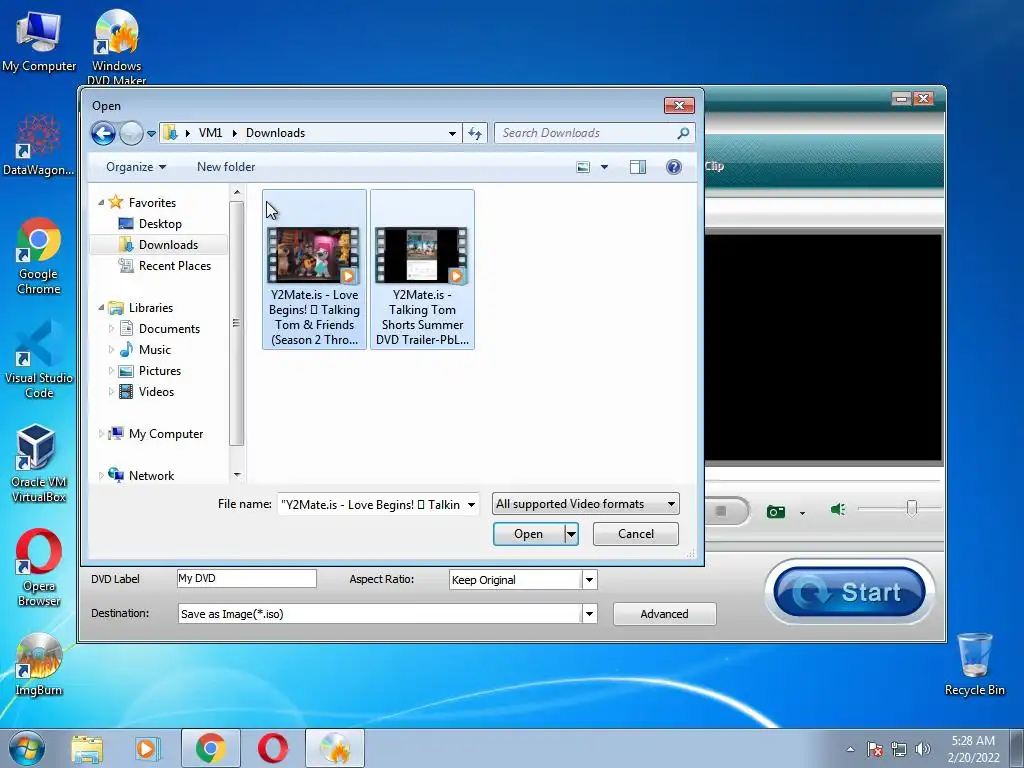The height and width of the screenshot is (768, 1024).
Task: Click the volume slider handle
Action: point(912,508)
